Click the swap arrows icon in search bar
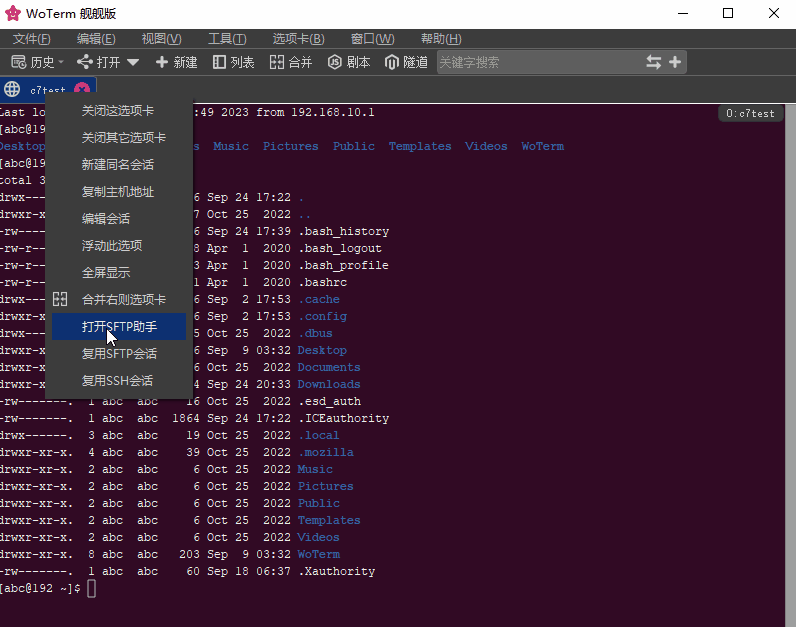Viewport: 796px width, 627px height. (653, 62)
